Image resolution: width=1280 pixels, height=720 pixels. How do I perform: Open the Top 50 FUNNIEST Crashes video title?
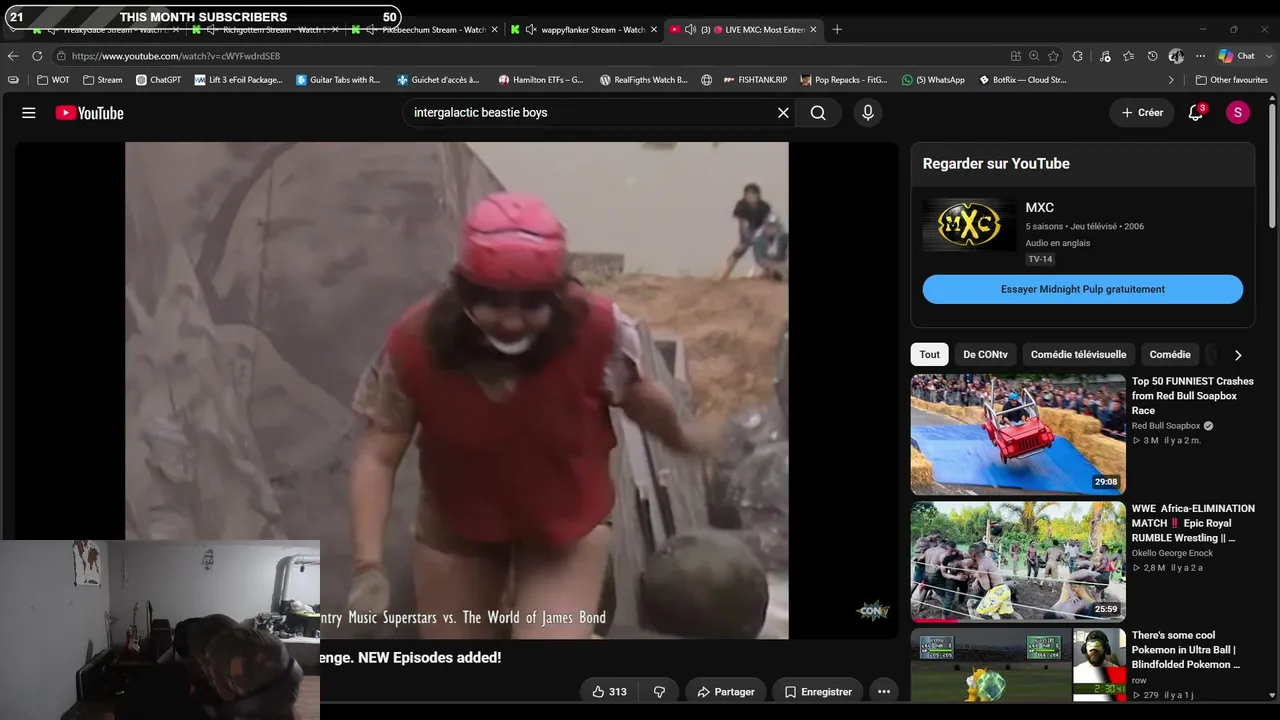click(1192, 396)
